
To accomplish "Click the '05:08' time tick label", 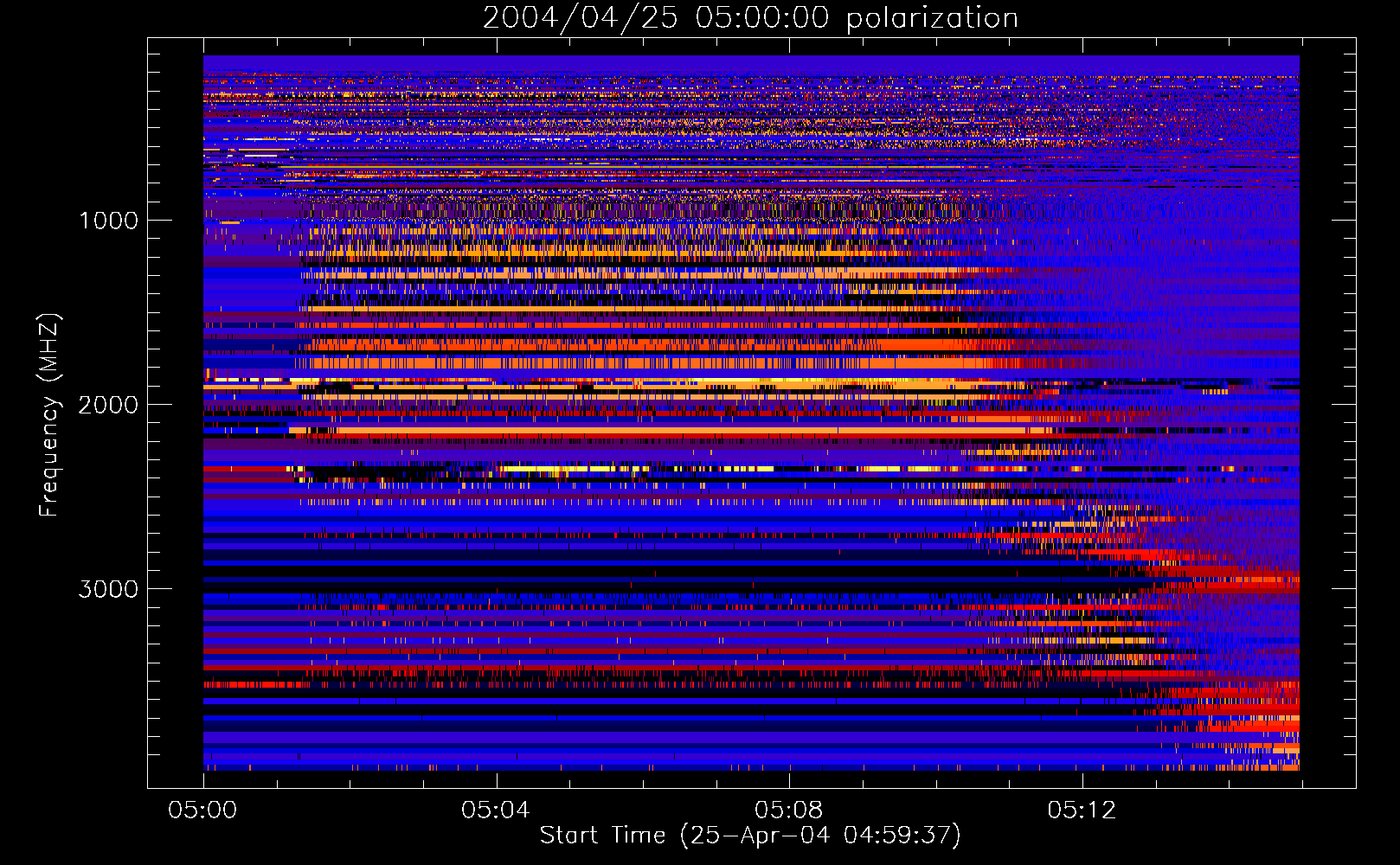I will point(789,810).
